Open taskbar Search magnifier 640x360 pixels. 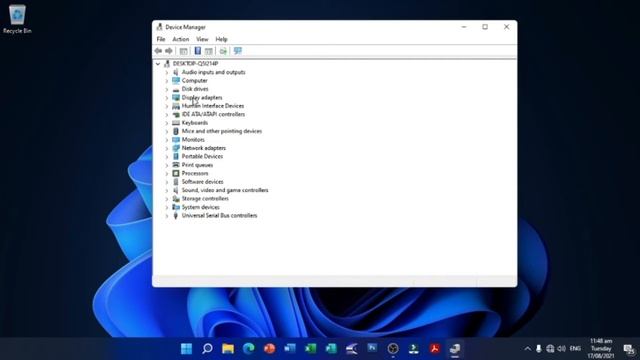pos(207,349)
